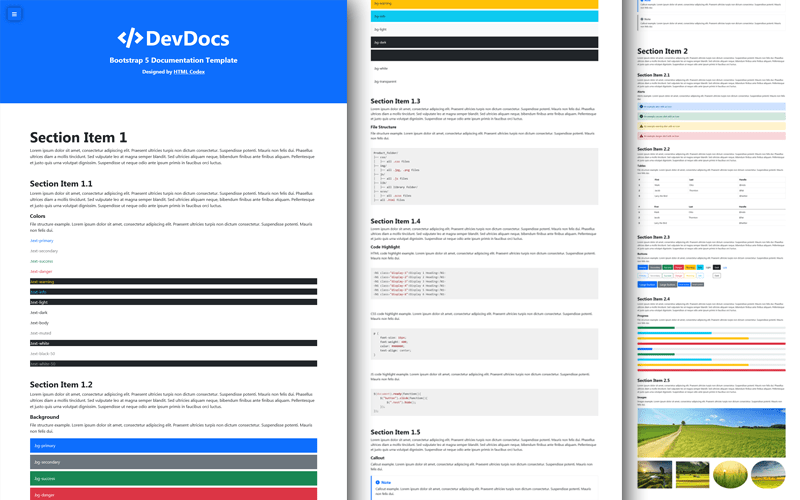800x500 pixels.
Task: Click the blue info alert's circle icon
Action: (641, 107)
